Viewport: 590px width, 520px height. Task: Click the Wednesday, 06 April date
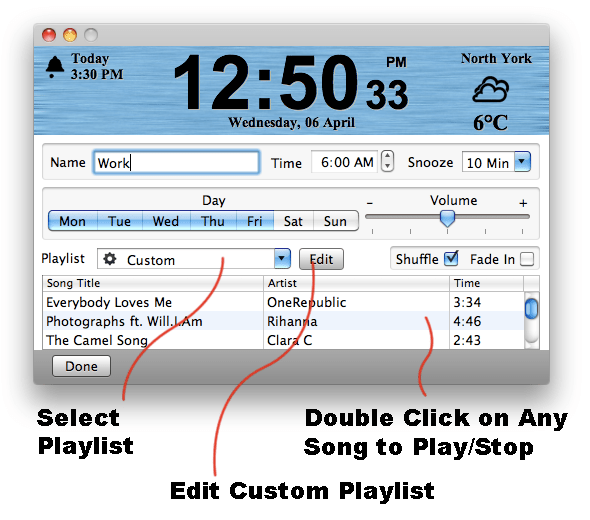click(x=292, y=122)
